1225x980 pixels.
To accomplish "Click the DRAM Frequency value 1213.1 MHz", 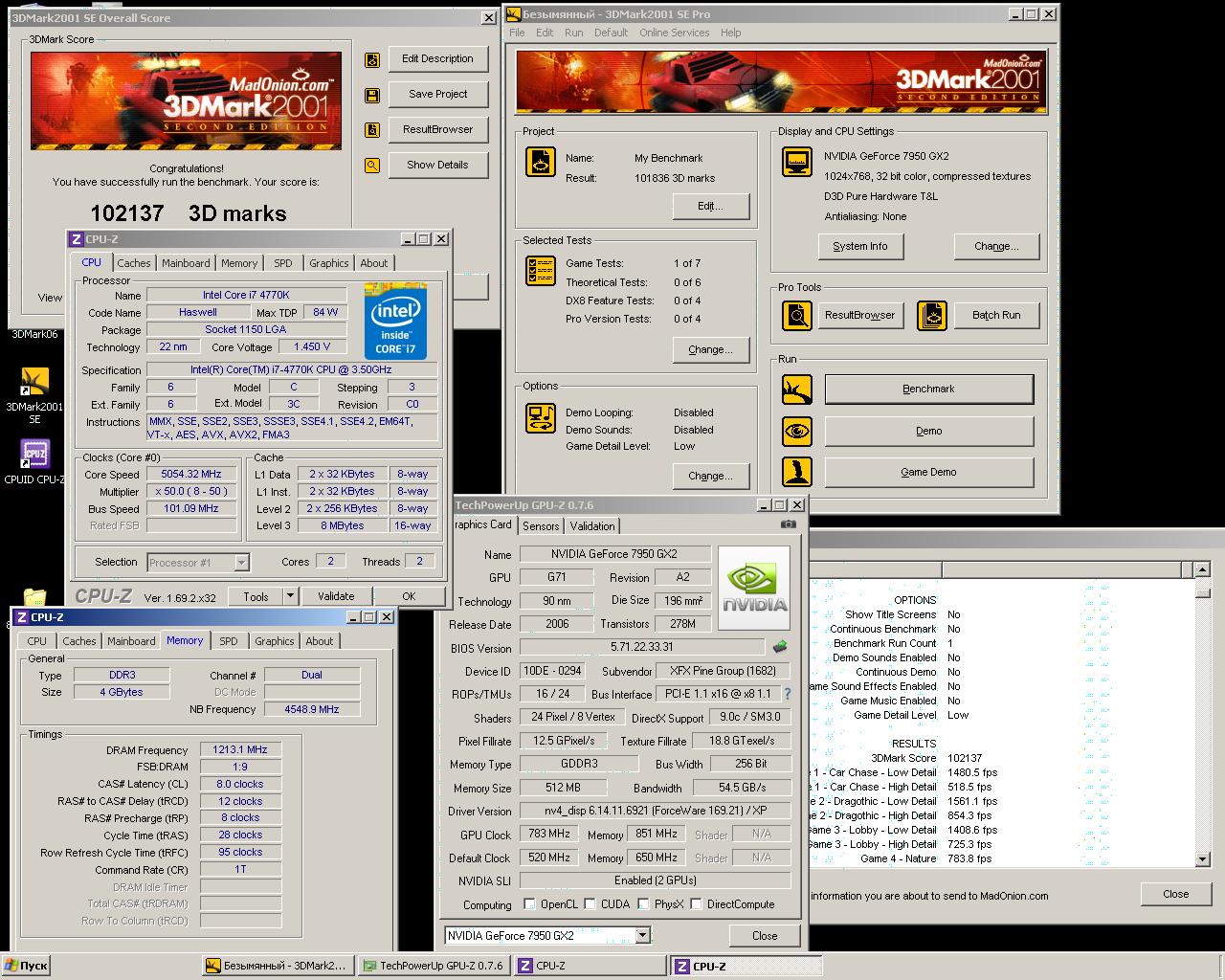I will tap(240, 750).
